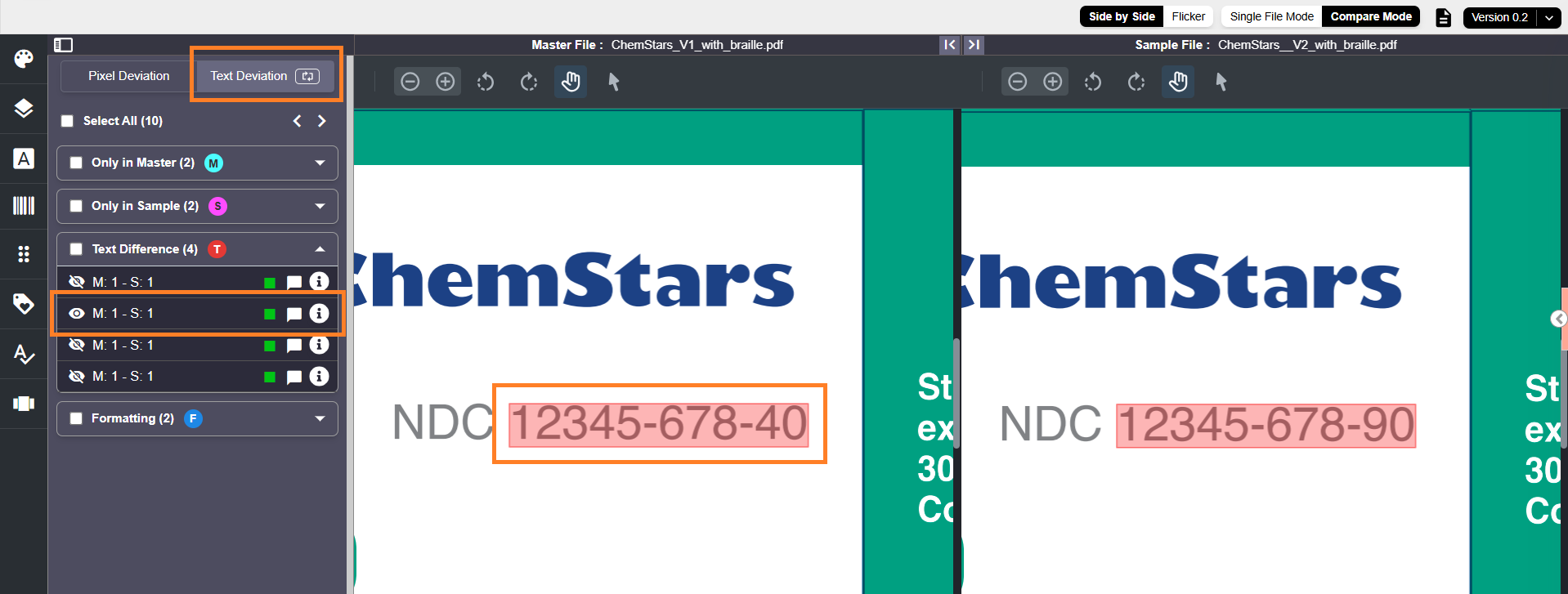Check the Text Difference checkbox
The height and width of the screenshot is (594, 1568).
tap(76, 249)
